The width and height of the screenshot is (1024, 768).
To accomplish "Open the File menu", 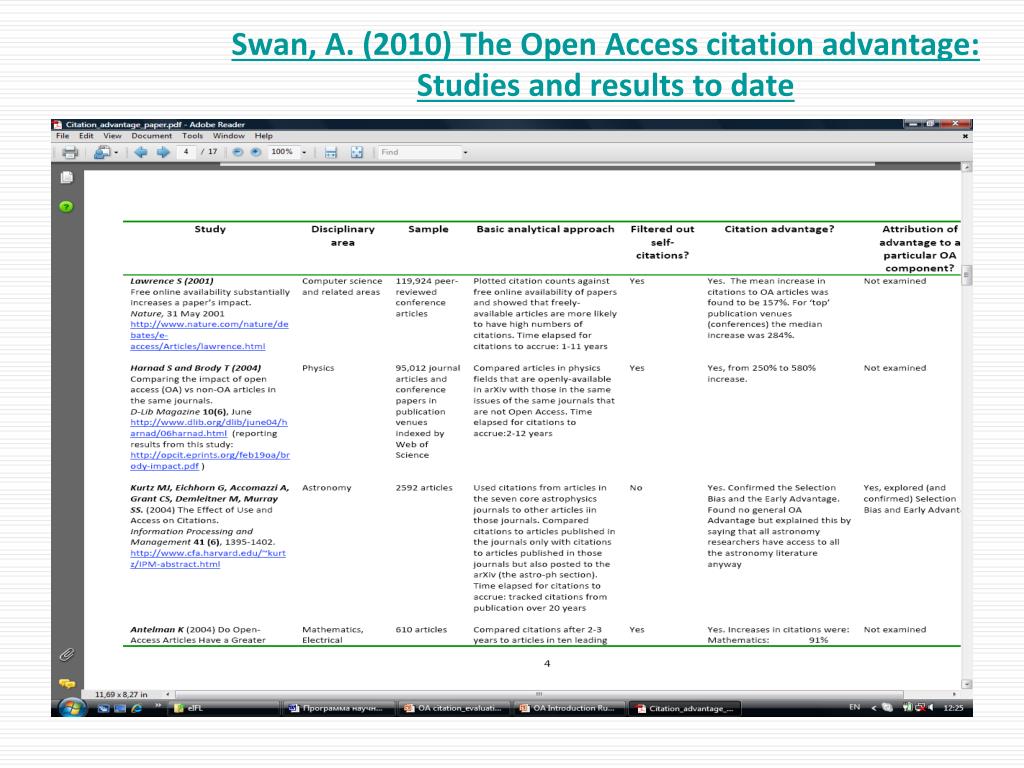I will coord(63,136).
